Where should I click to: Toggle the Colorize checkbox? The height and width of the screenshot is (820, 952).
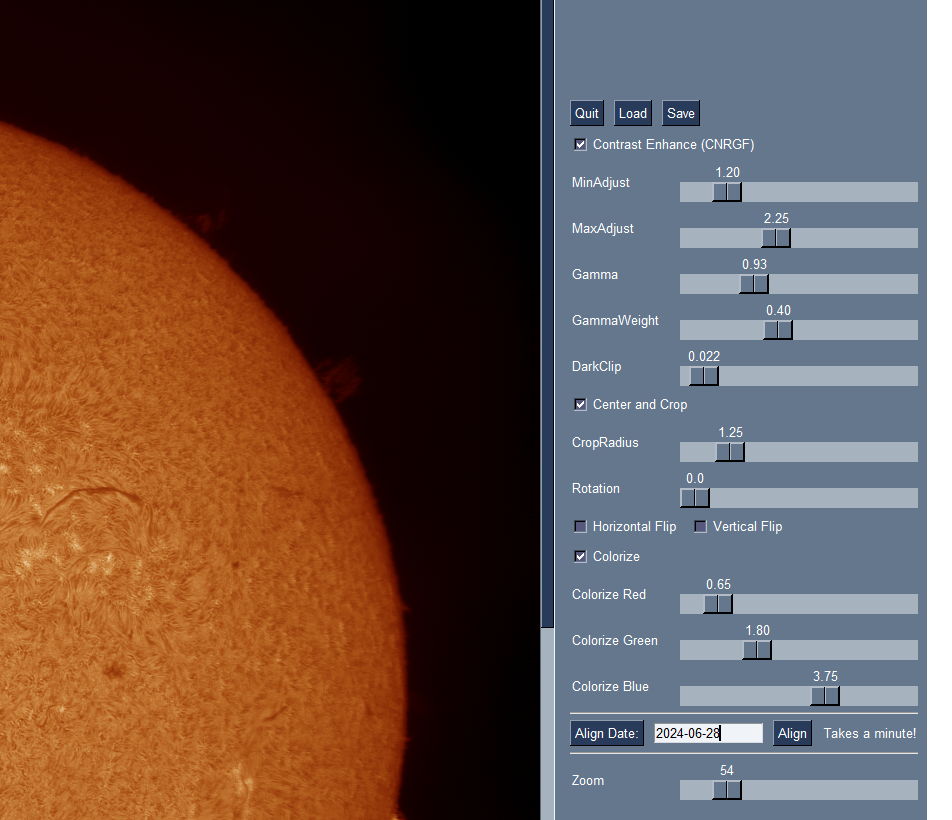point(580,556)
